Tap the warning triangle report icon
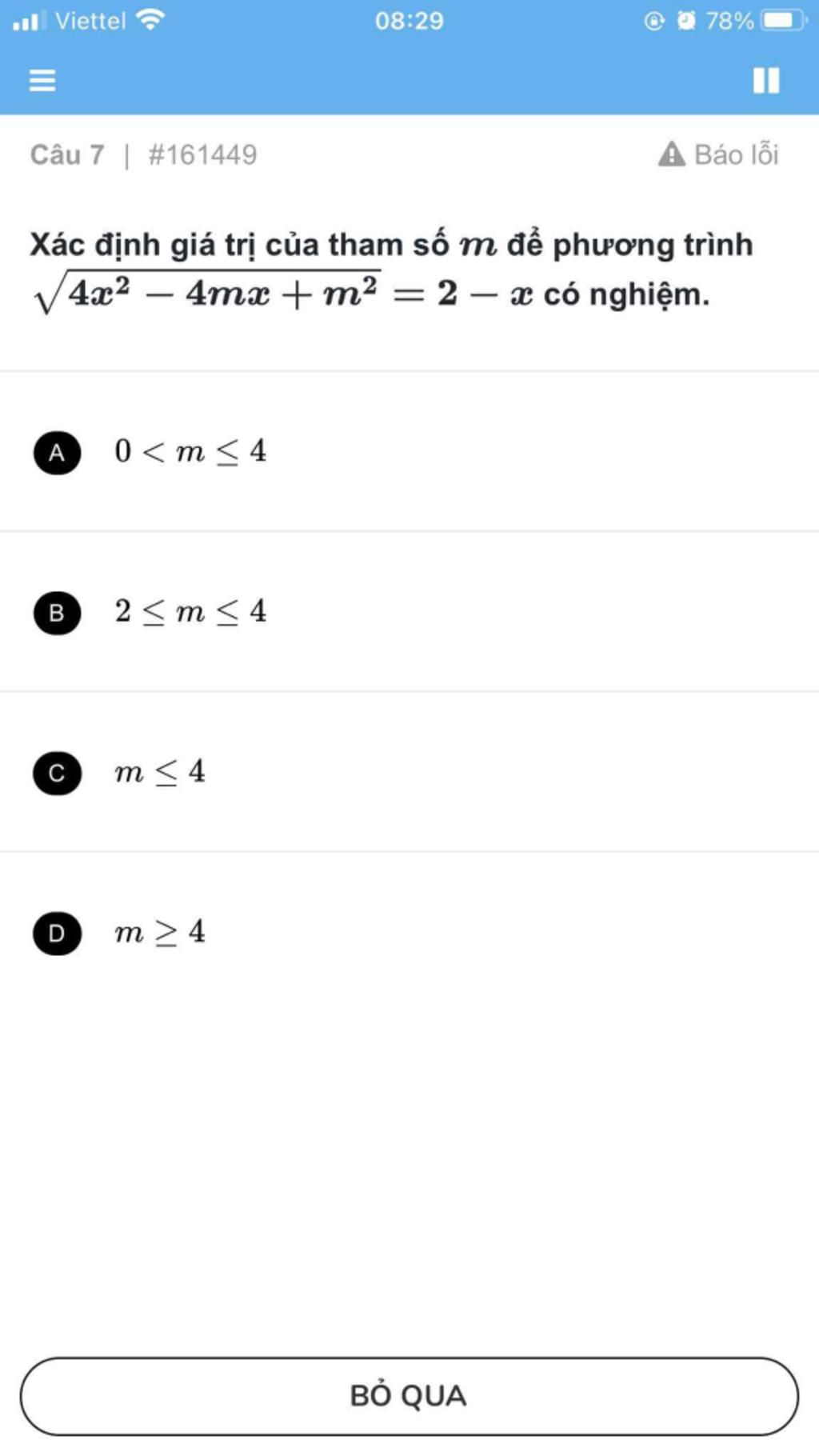Viewport: 819px width, 1456px height. click(672, 154)
